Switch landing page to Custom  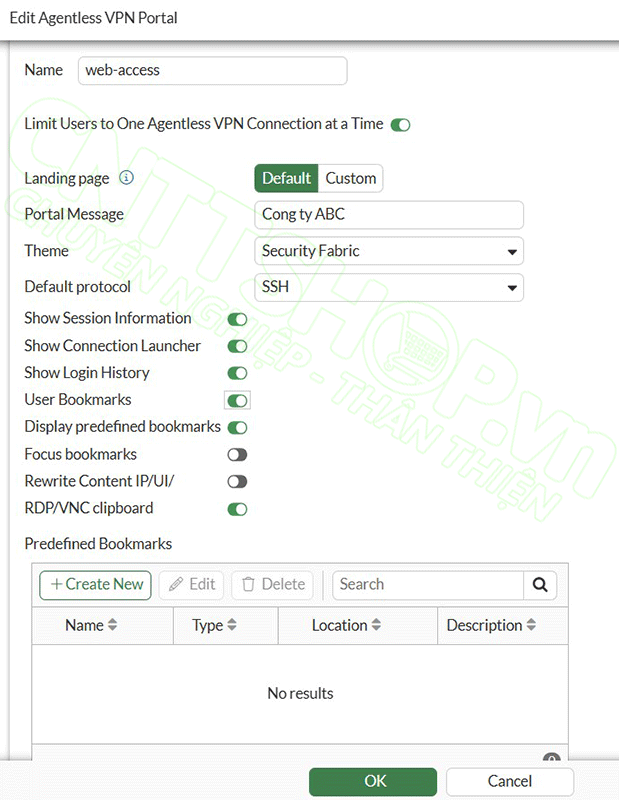[x=351, y=179]
